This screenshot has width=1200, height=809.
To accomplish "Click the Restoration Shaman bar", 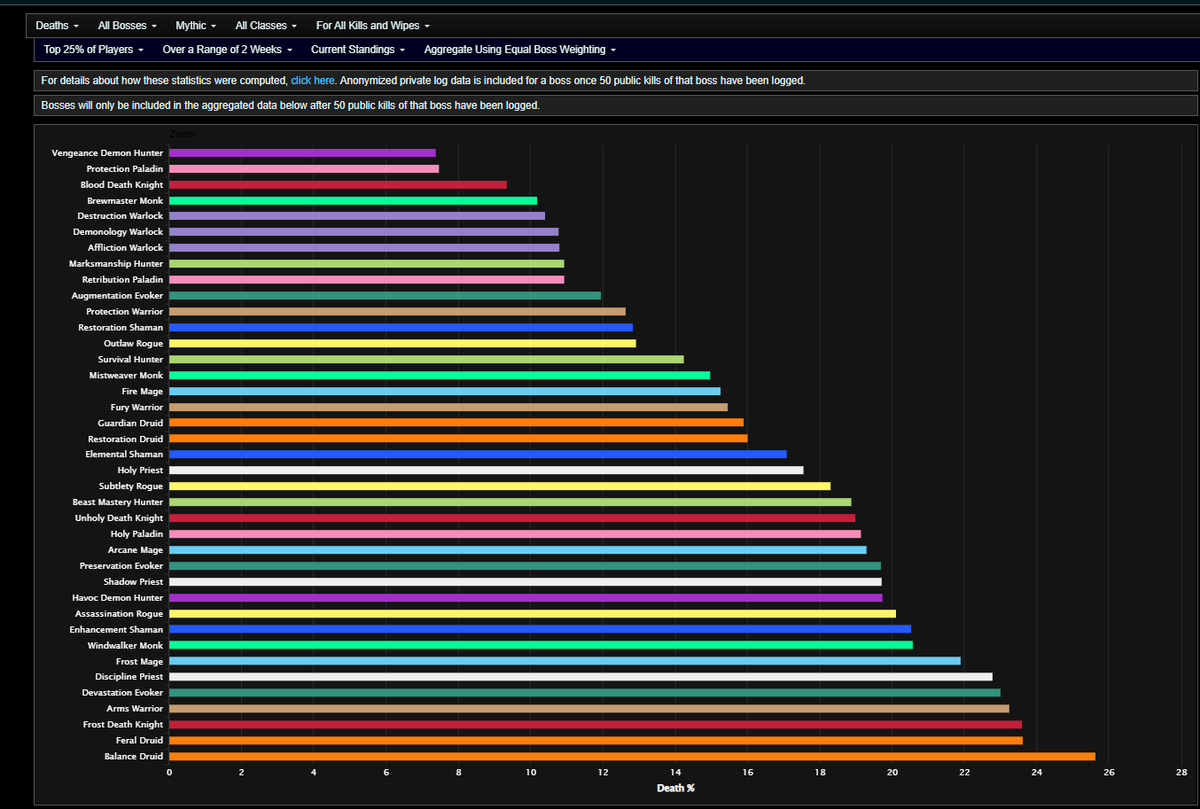I will pos(401,328).
